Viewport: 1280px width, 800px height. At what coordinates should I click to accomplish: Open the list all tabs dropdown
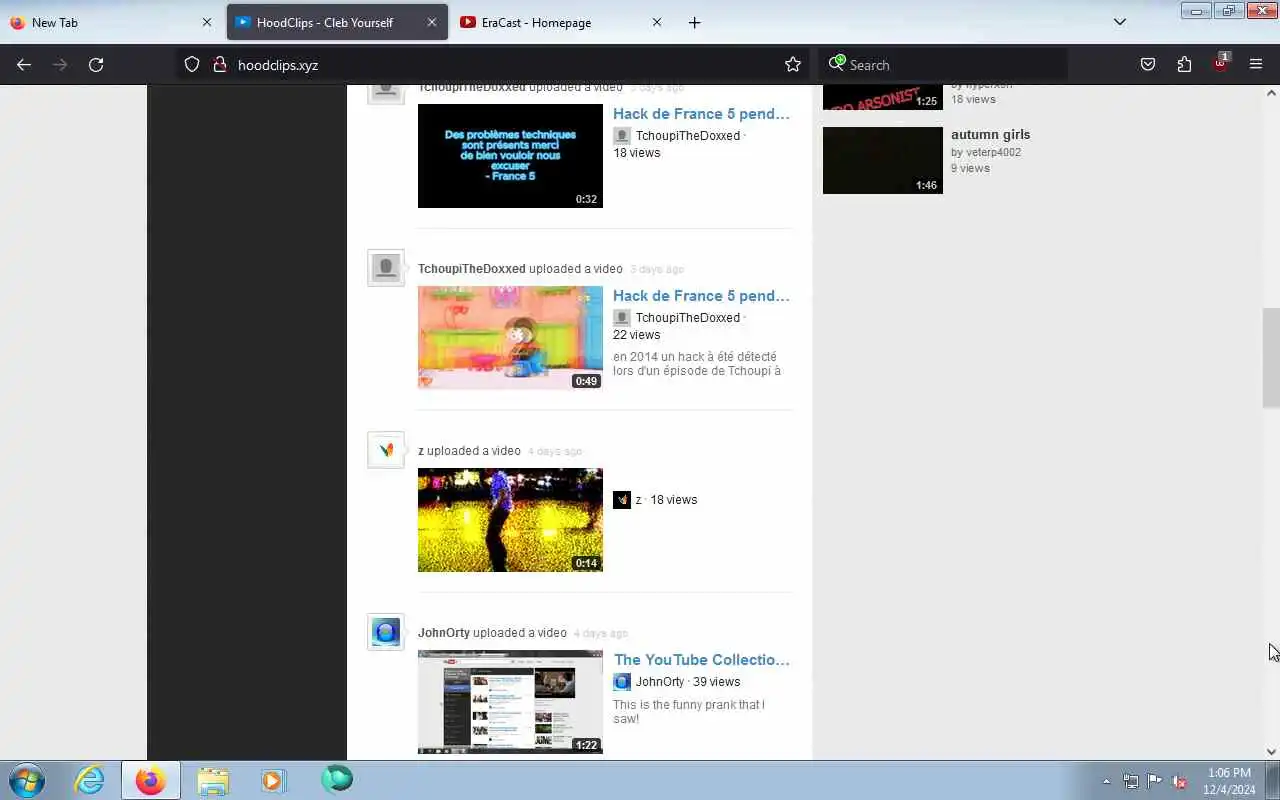point(1120,22)
